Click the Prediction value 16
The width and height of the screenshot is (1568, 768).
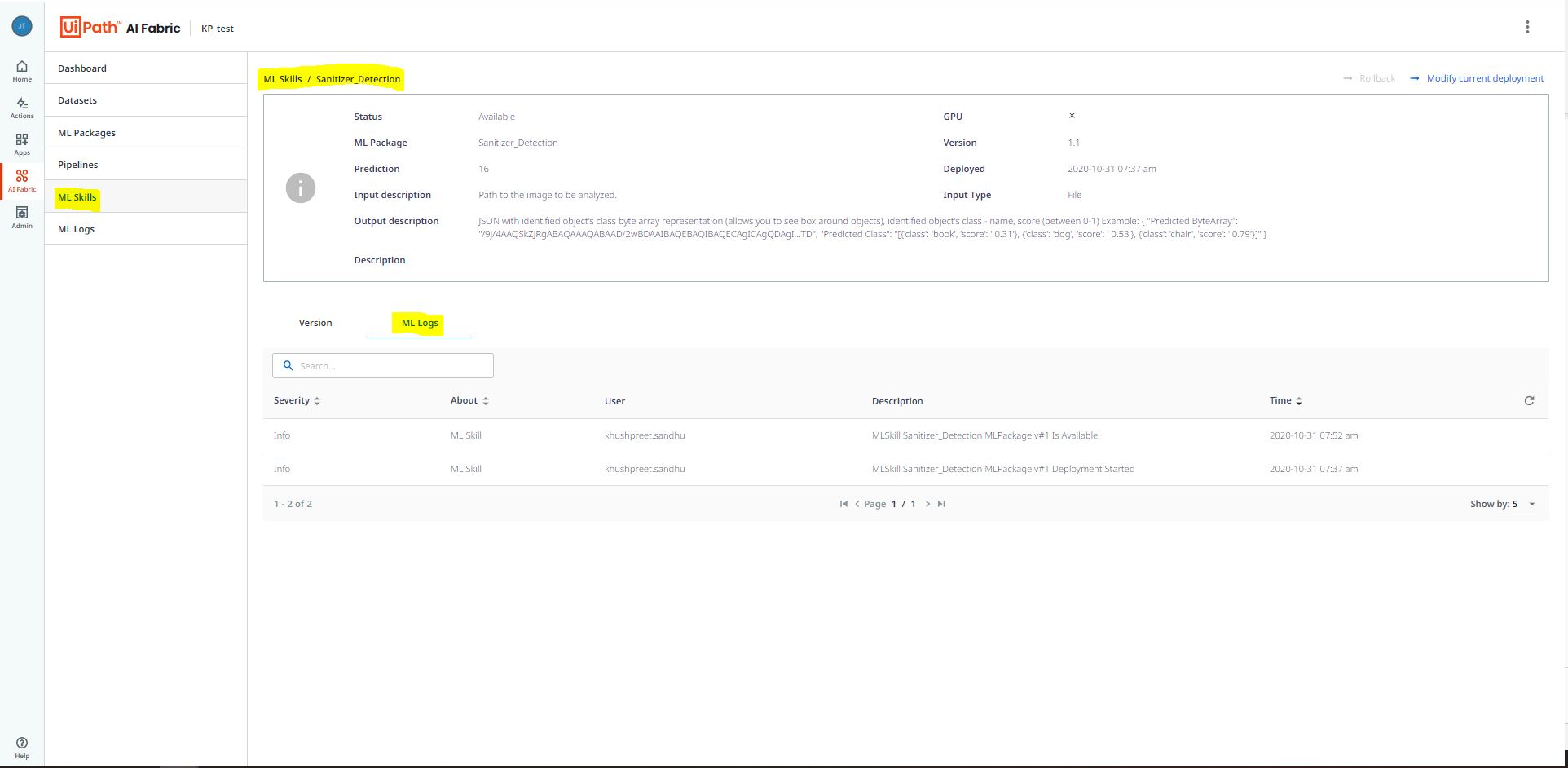[x=483, y=169]
